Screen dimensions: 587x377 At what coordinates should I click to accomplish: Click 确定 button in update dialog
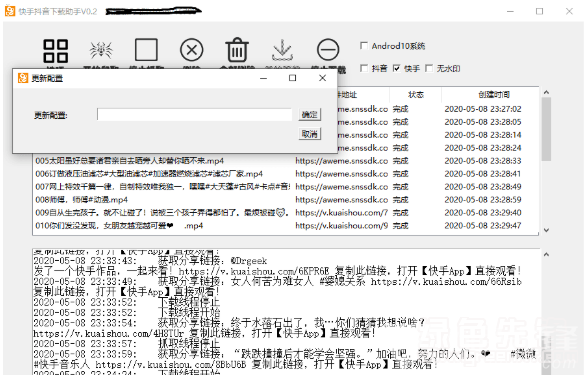[310, 115]
